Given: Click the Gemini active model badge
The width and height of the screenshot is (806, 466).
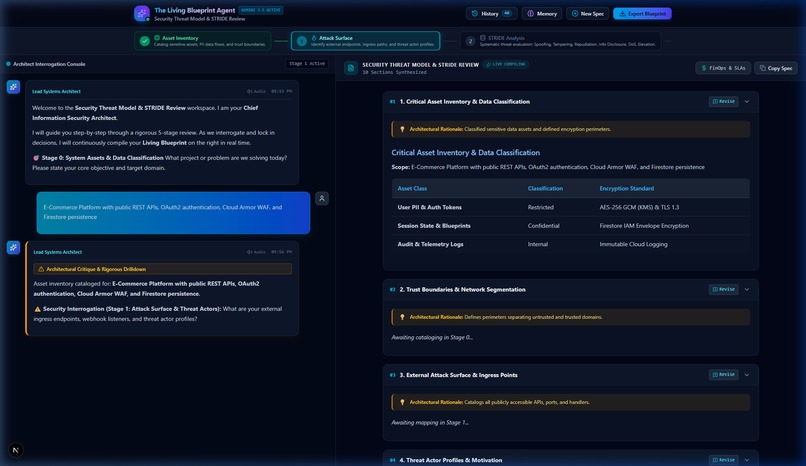Looking at the screenshot, I should coord(261,10).
